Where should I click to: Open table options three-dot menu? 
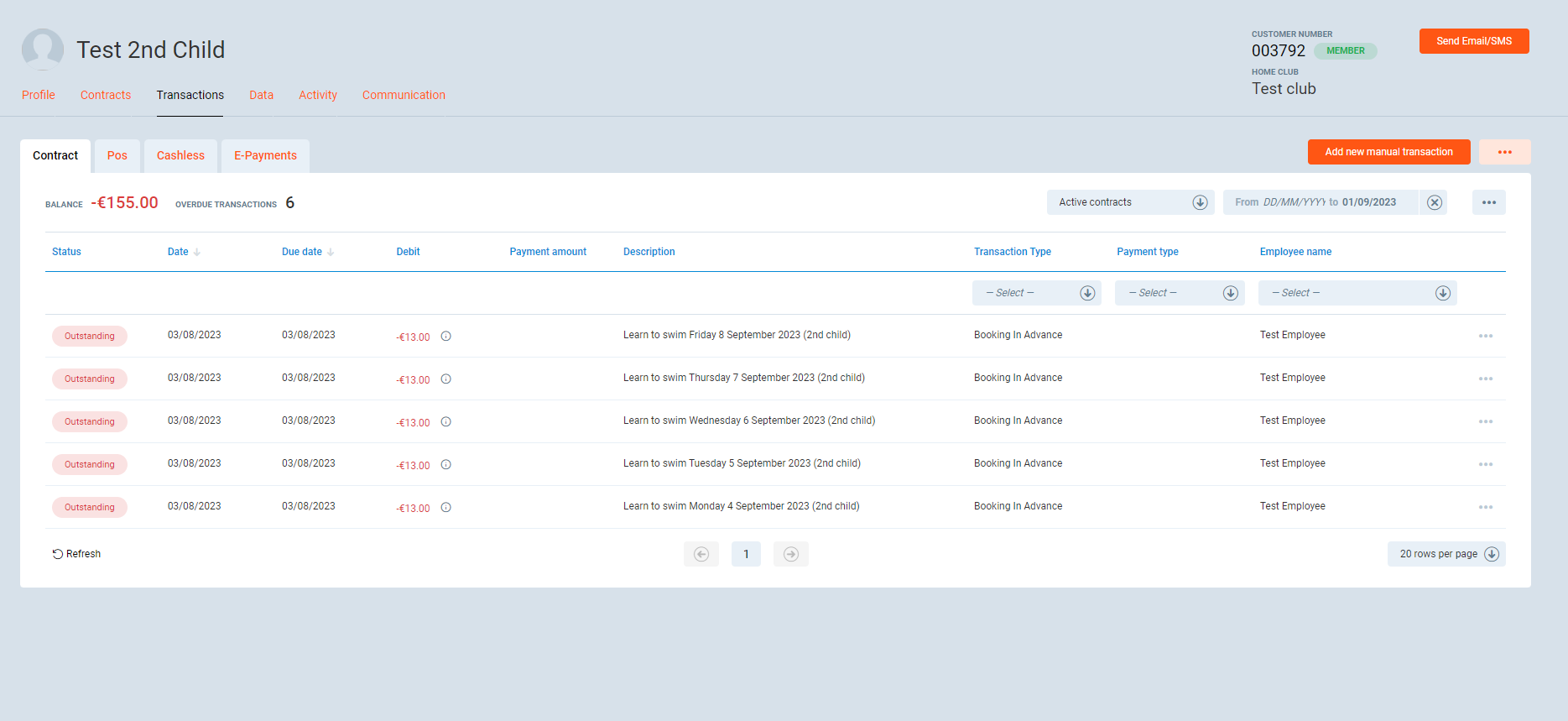point(1488,202)
